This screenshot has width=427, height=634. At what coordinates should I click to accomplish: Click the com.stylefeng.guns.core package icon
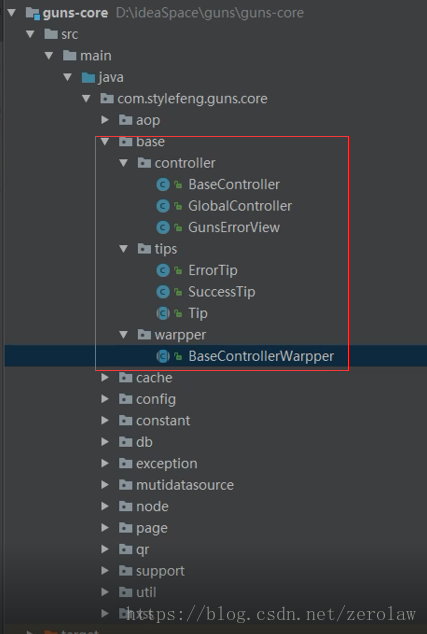click(107, 98)
